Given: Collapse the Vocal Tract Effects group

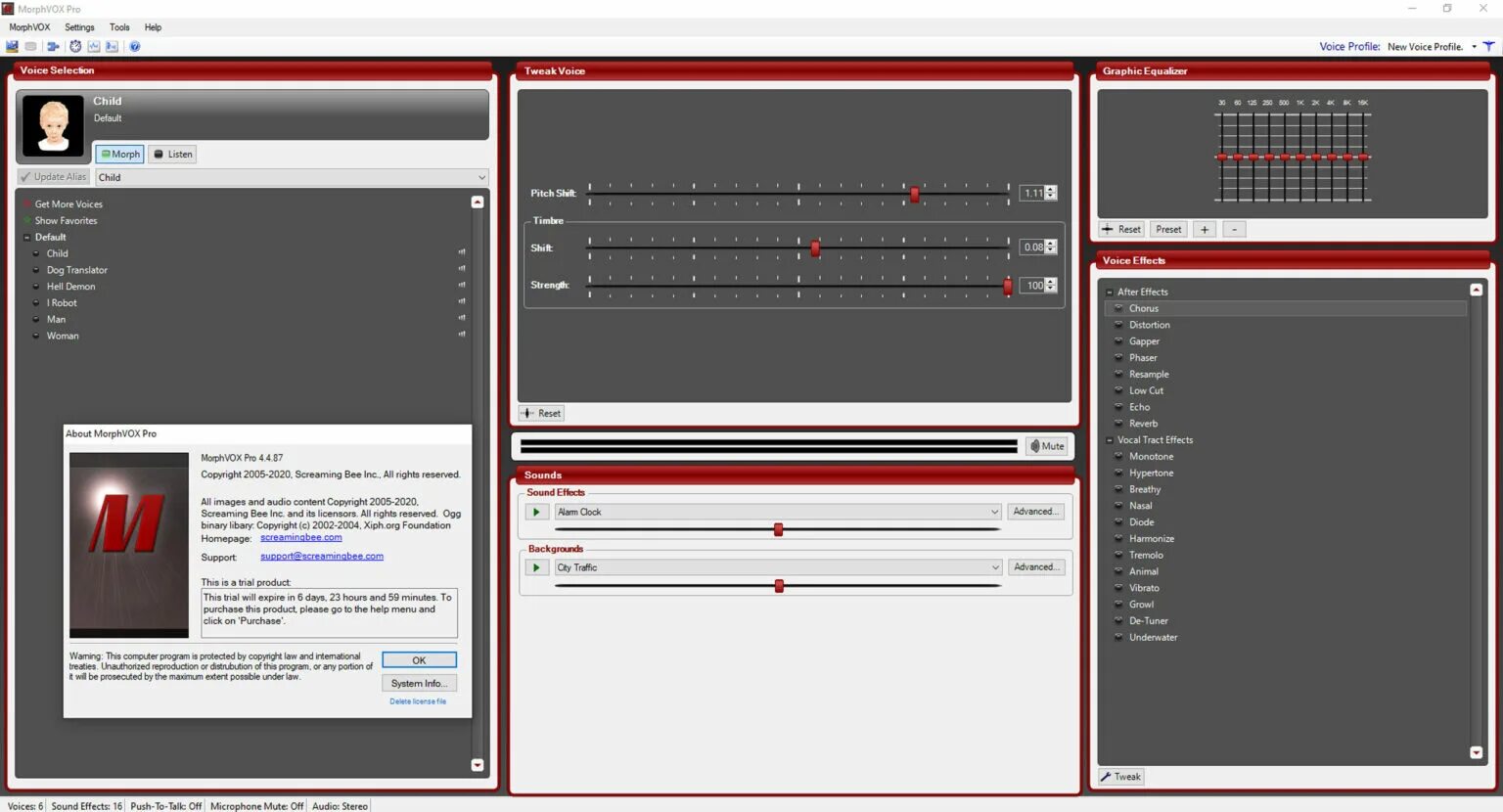Looking at the screenshot, I should click(x=1109, y=440).
